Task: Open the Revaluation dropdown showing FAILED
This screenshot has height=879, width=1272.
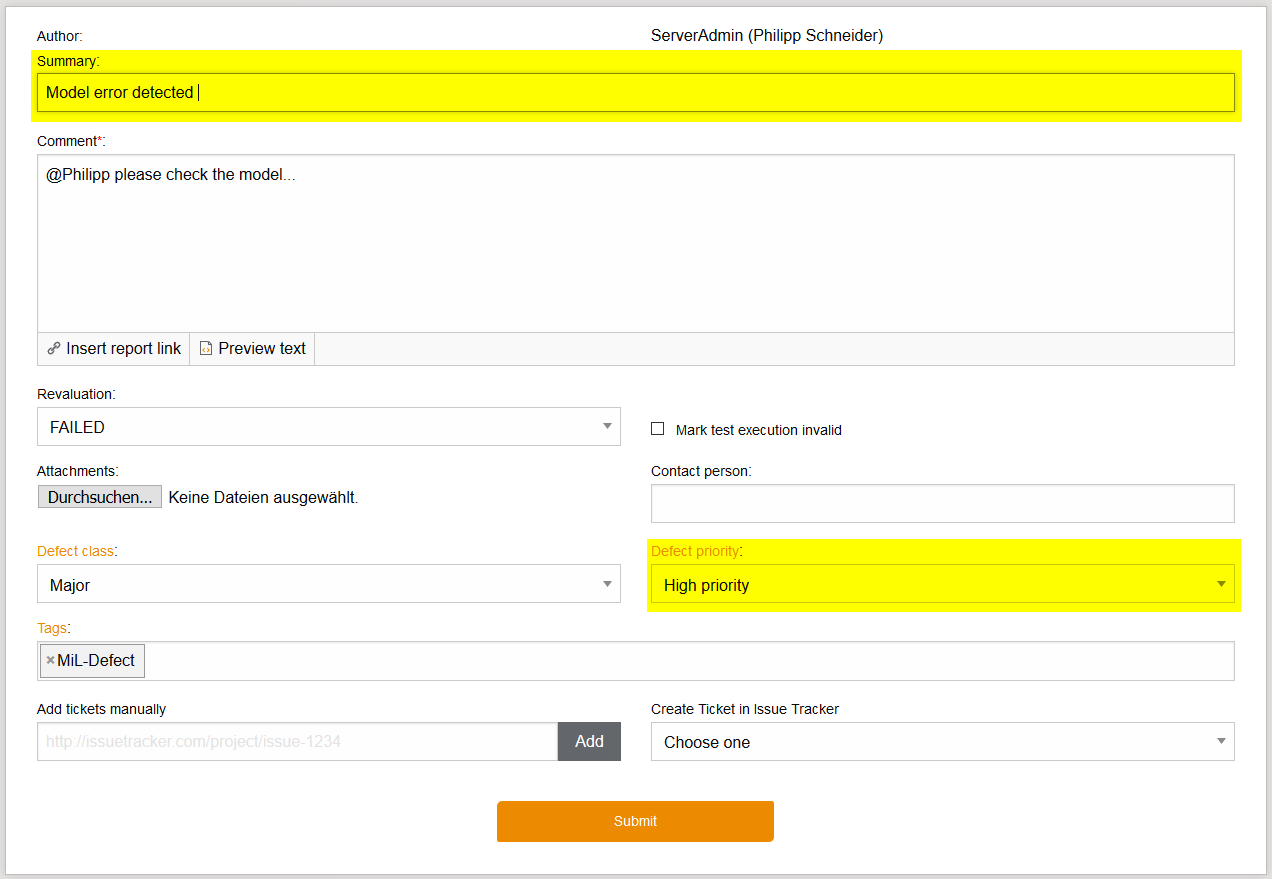Action: [328, 427]
